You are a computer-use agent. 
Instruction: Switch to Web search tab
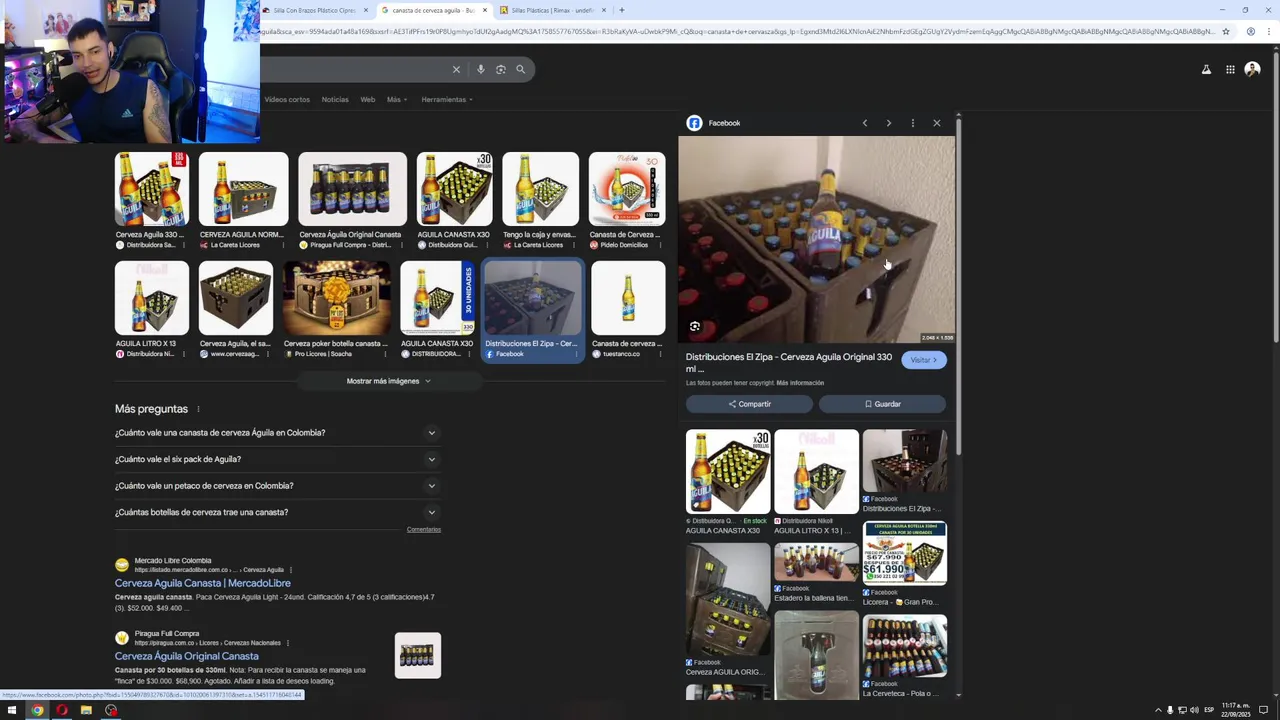point(368,100)
